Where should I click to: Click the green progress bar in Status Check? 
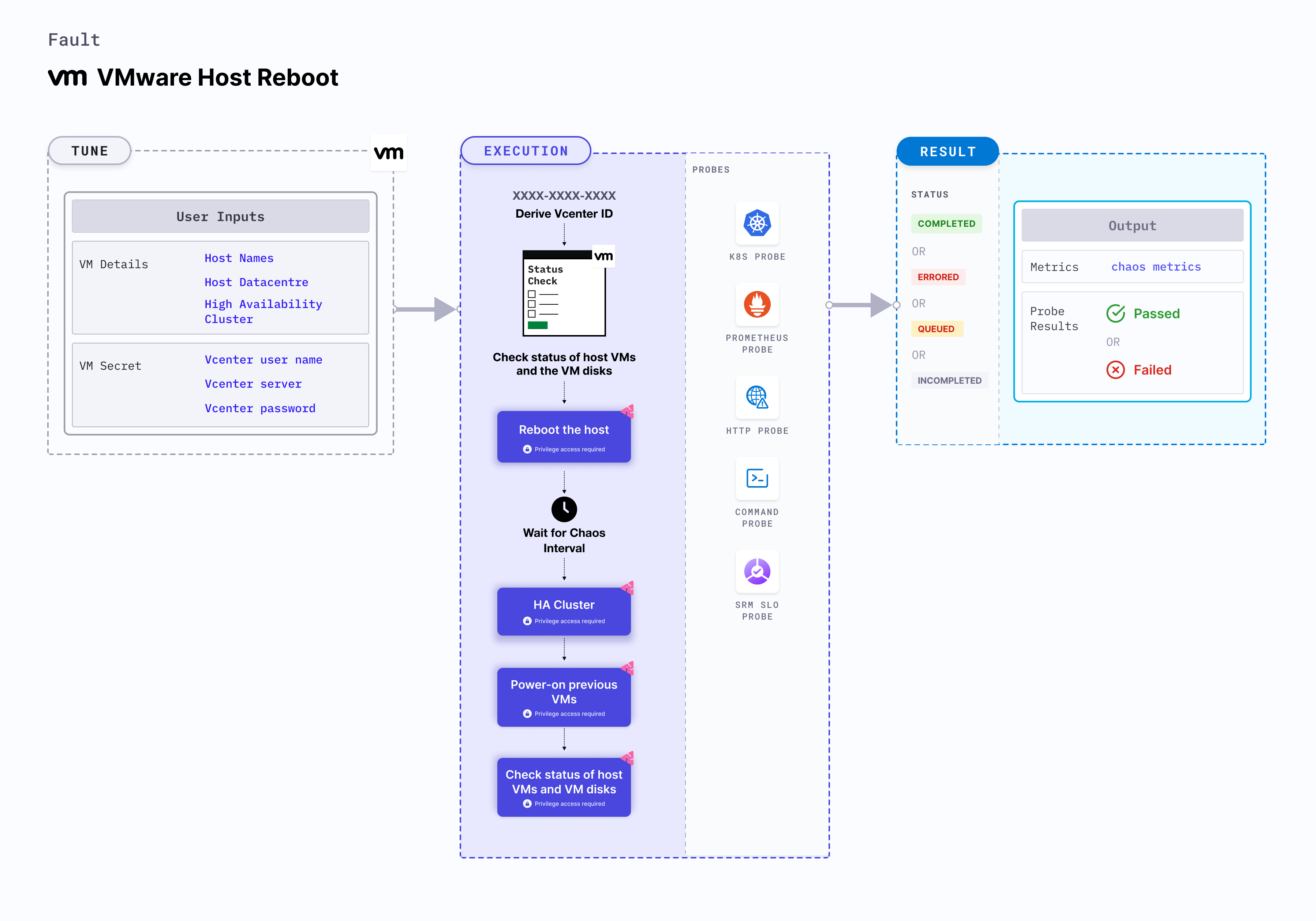tap(538, 325)
